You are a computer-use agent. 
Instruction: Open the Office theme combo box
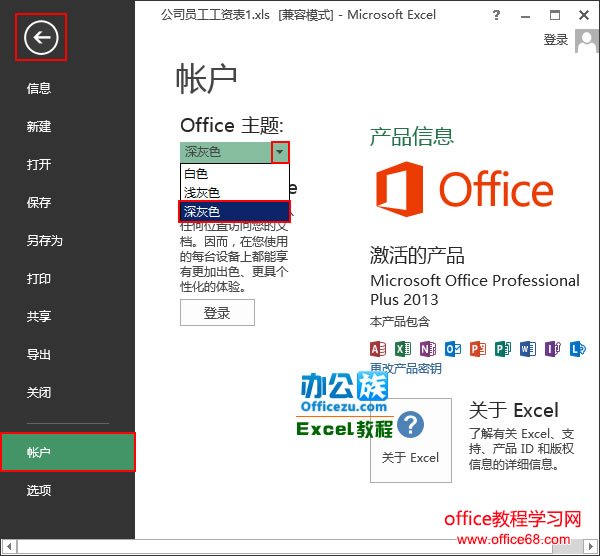235,152
